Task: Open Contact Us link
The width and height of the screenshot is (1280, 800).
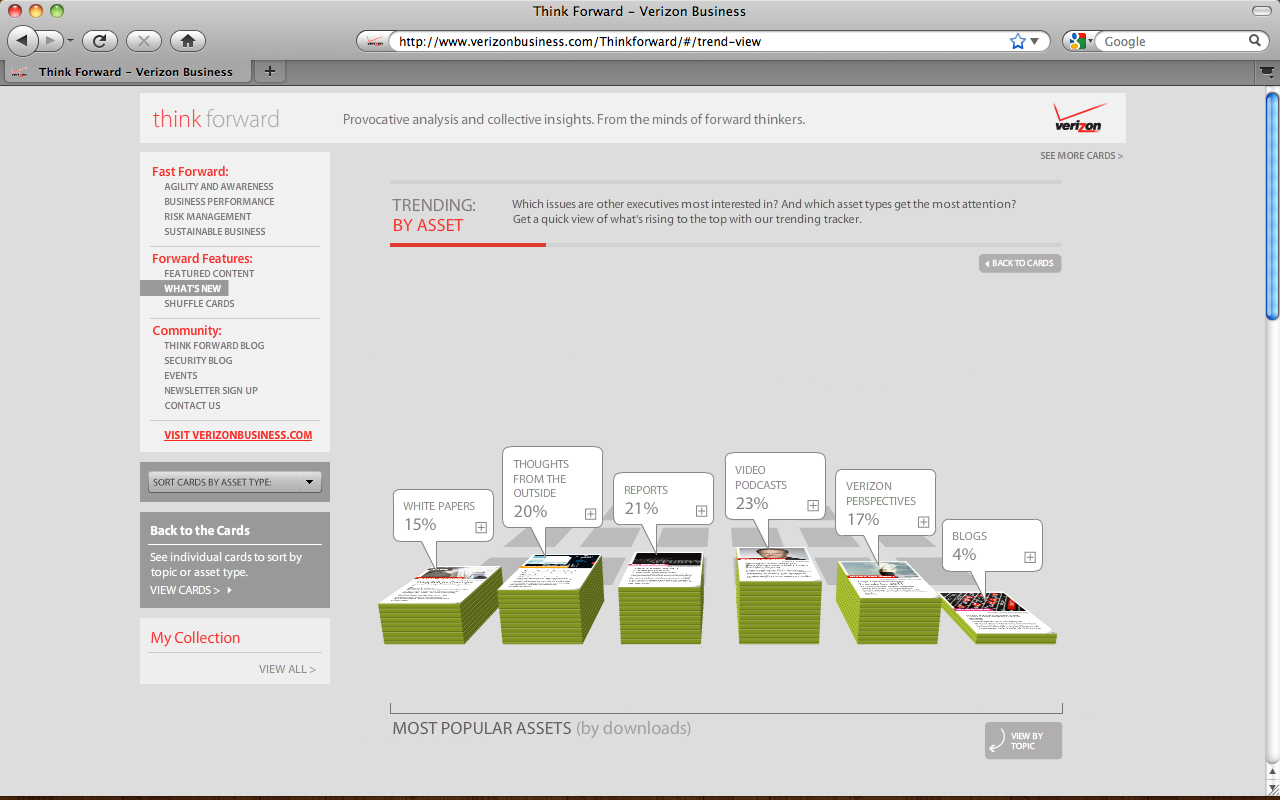Action: coord(192,406)
